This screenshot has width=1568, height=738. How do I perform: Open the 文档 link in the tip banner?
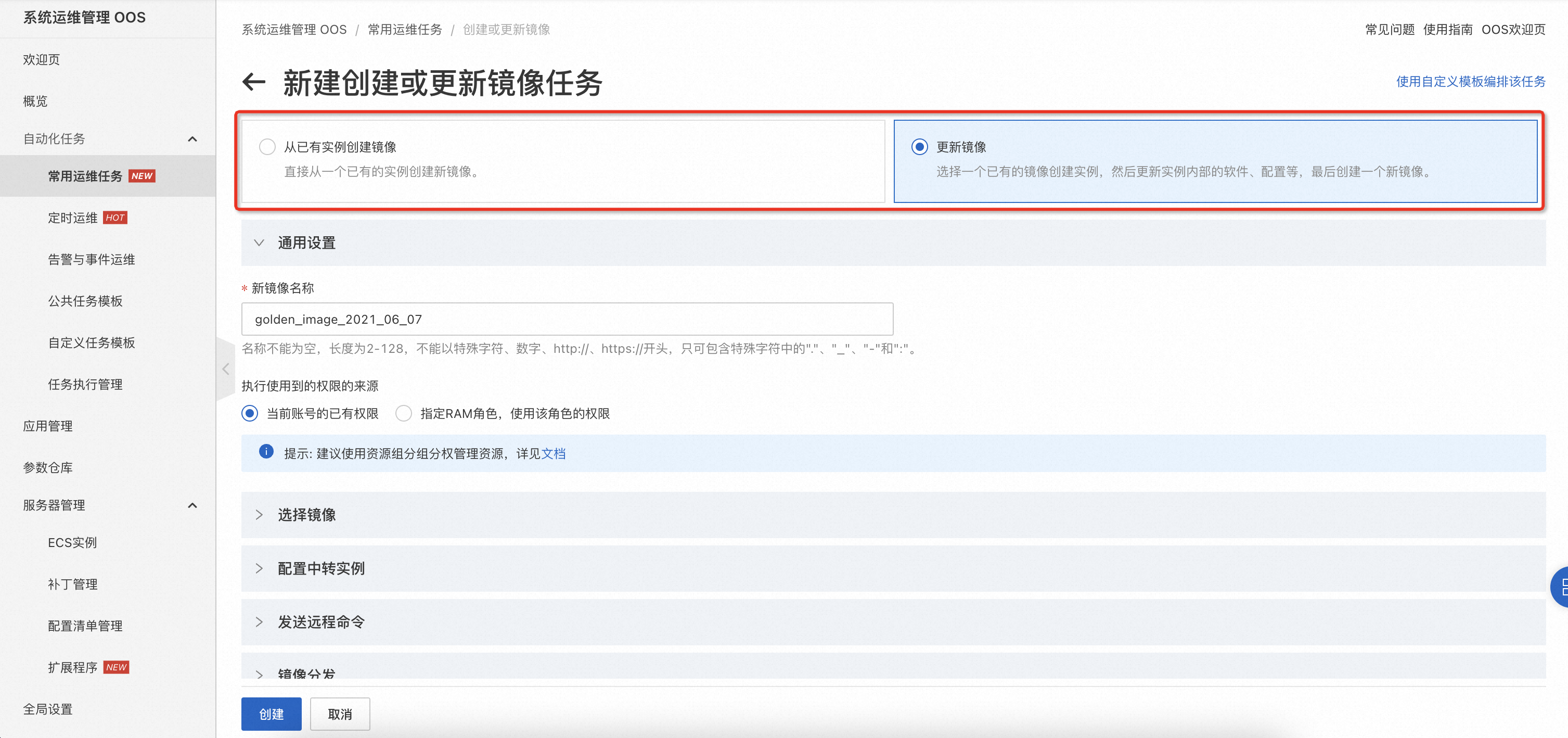554,454
